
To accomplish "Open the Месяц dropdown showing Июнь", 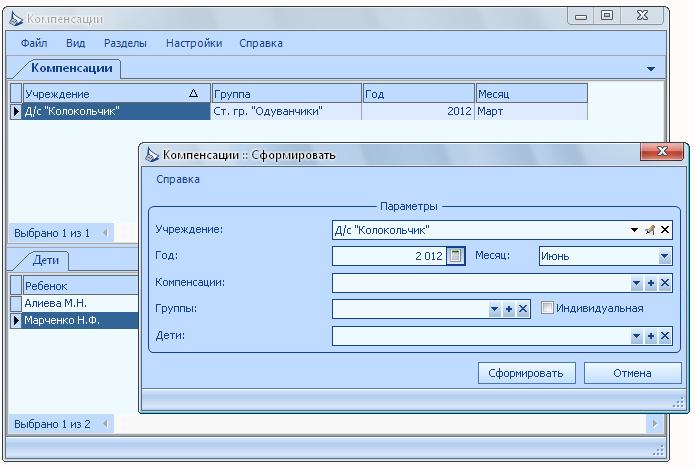I will (664, 256).
